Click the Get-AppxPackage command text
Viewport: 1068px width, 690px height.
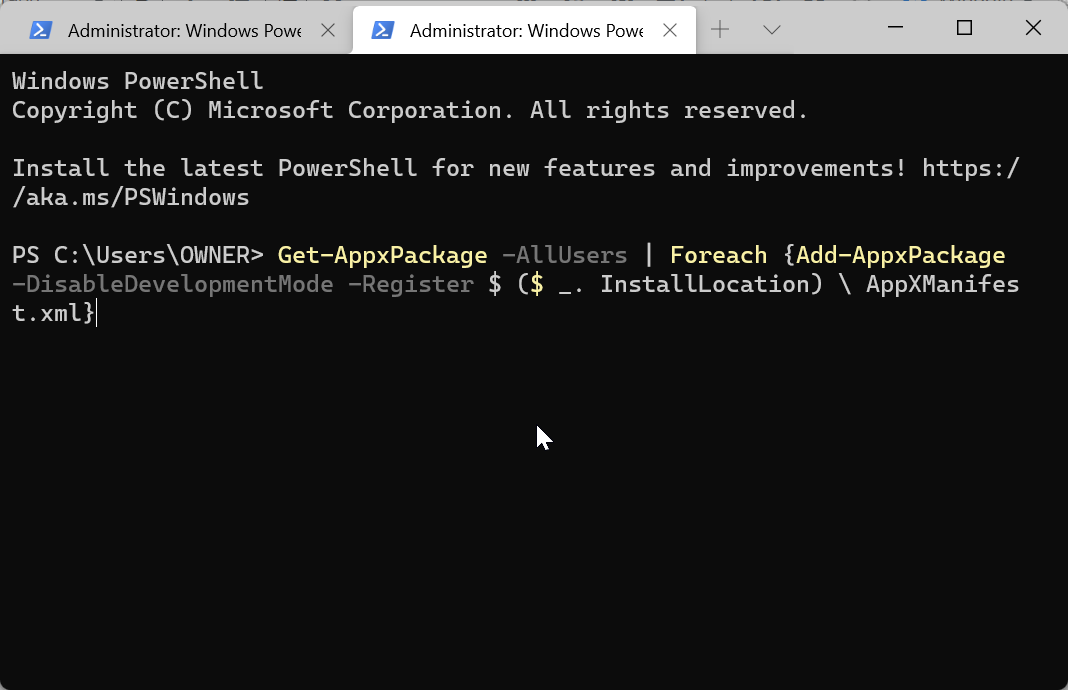click(x=382, y=255)
